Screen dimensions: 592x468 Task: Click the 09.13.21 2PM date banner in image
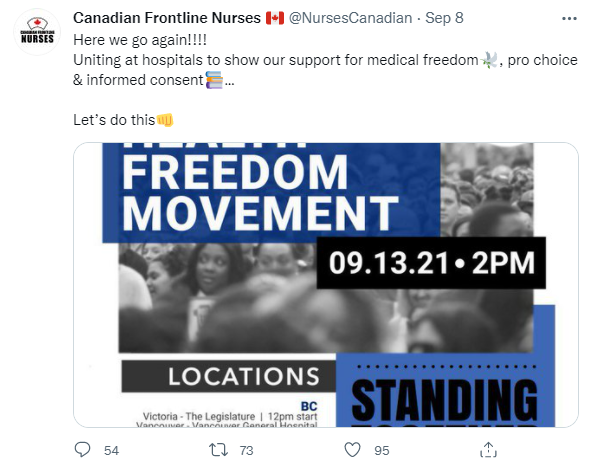(x=431, y=263)
